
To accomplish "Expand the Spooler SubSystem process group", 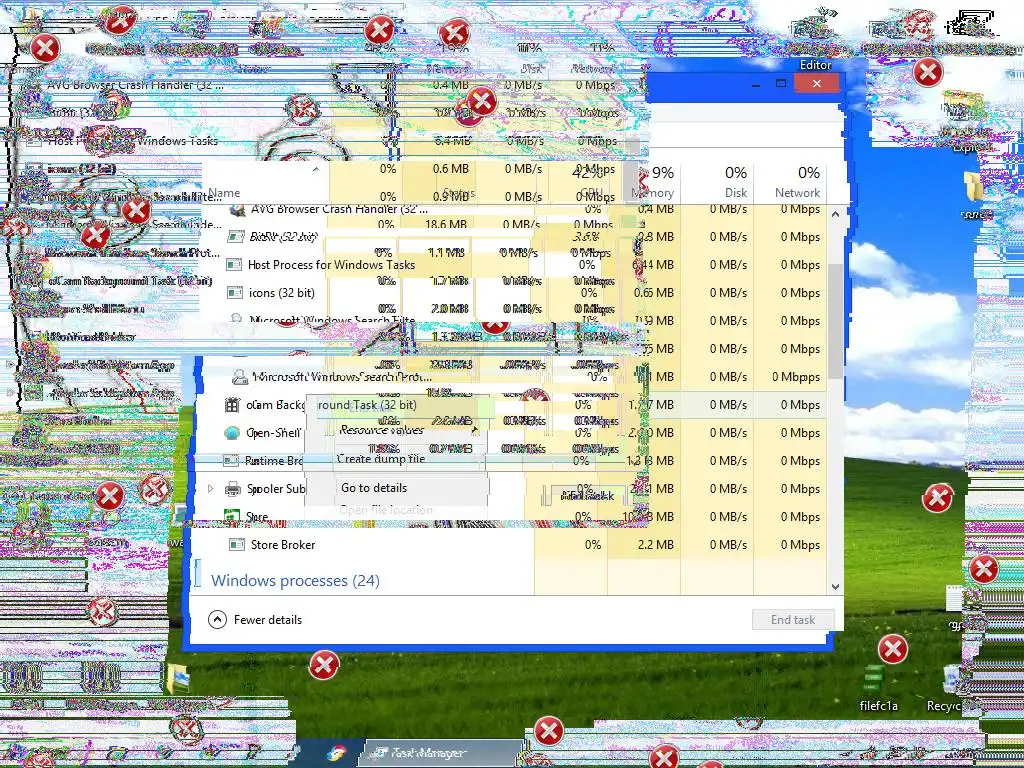I will (210, 488).
